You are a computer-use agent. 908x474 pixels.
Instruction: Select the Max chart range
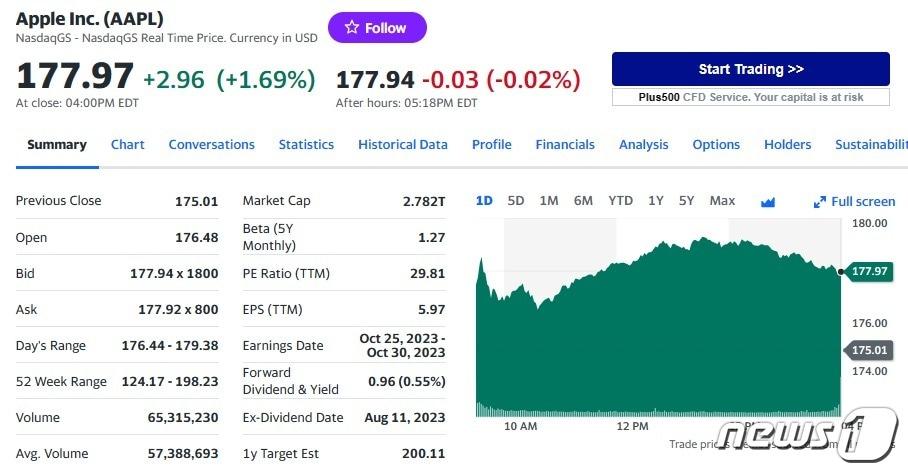point(722,201)
